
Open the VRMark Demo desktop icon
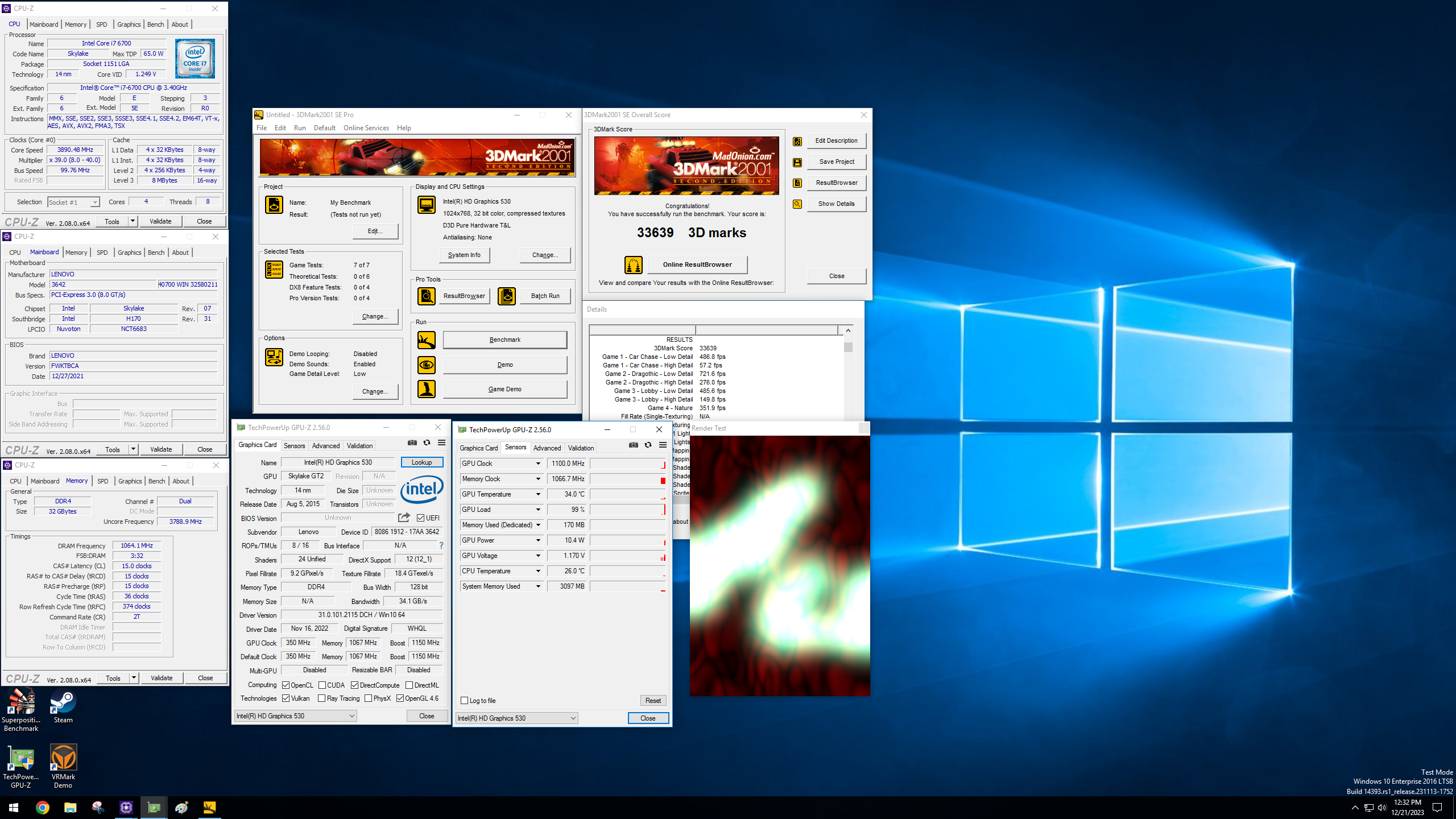[63, 766]
